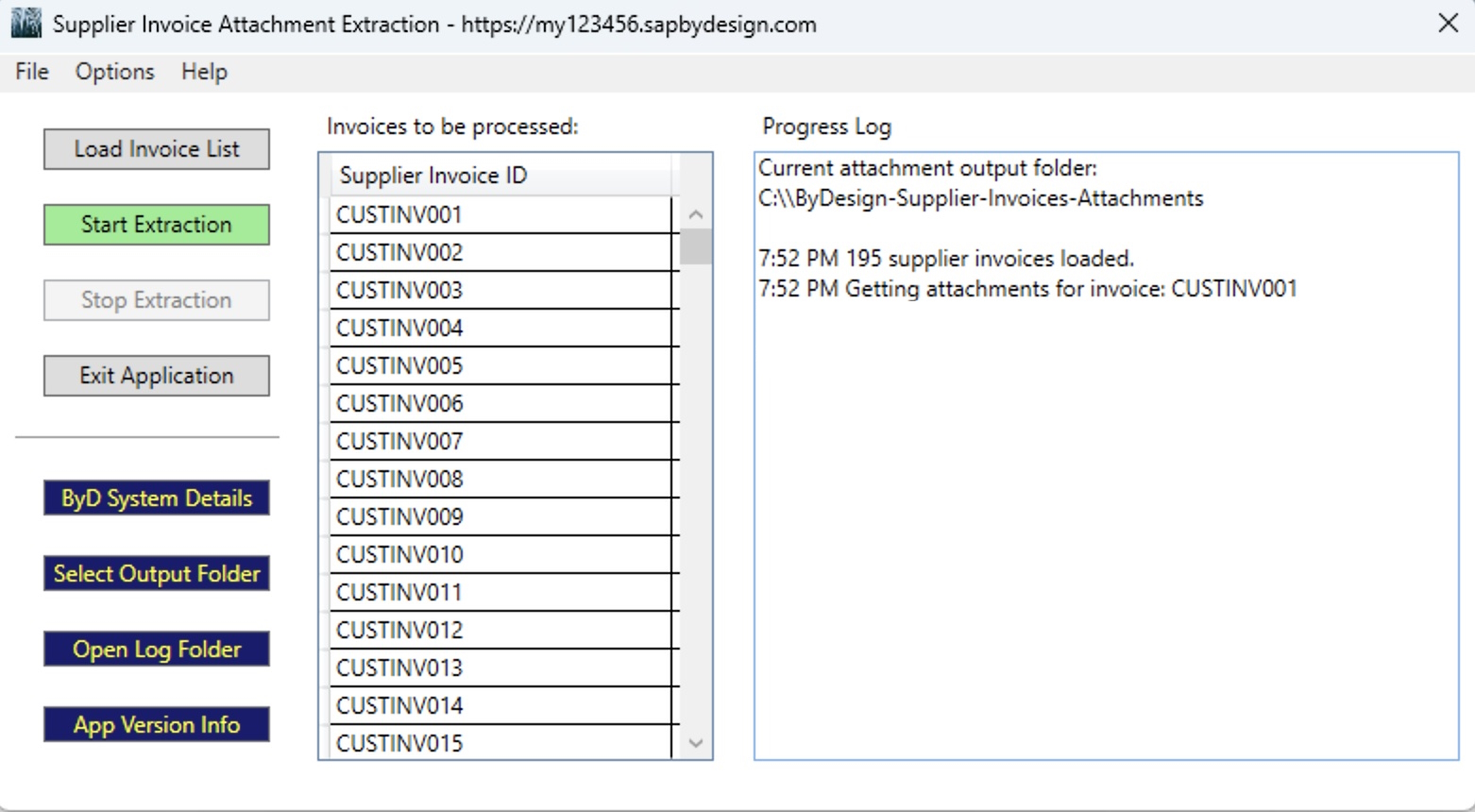Click the Load Invoice List button
Screen dimensions: 1475x812
(156, 148)
